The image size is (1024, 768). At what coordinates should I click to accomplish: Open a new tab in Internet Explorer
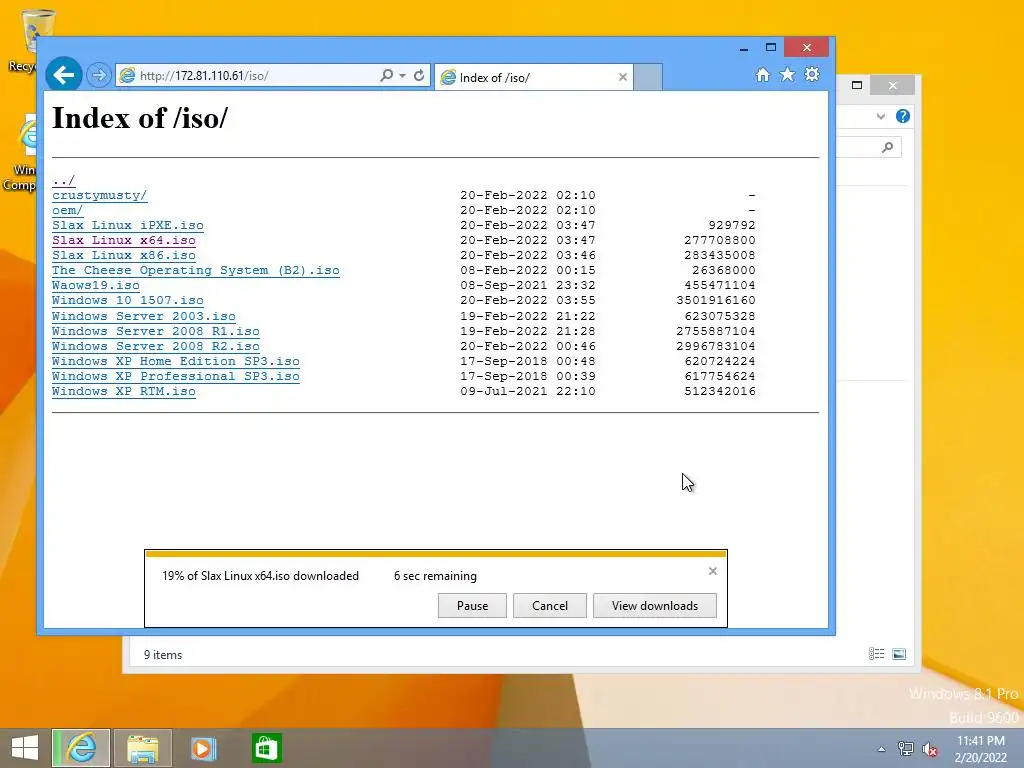click(x=648, y=77)
